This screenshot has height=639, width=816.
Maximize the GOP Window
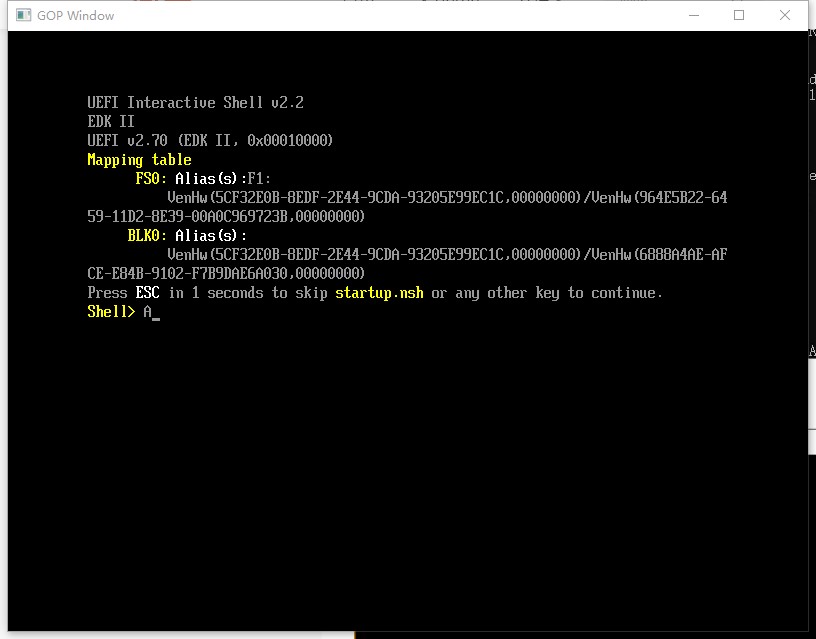point(738,15)
